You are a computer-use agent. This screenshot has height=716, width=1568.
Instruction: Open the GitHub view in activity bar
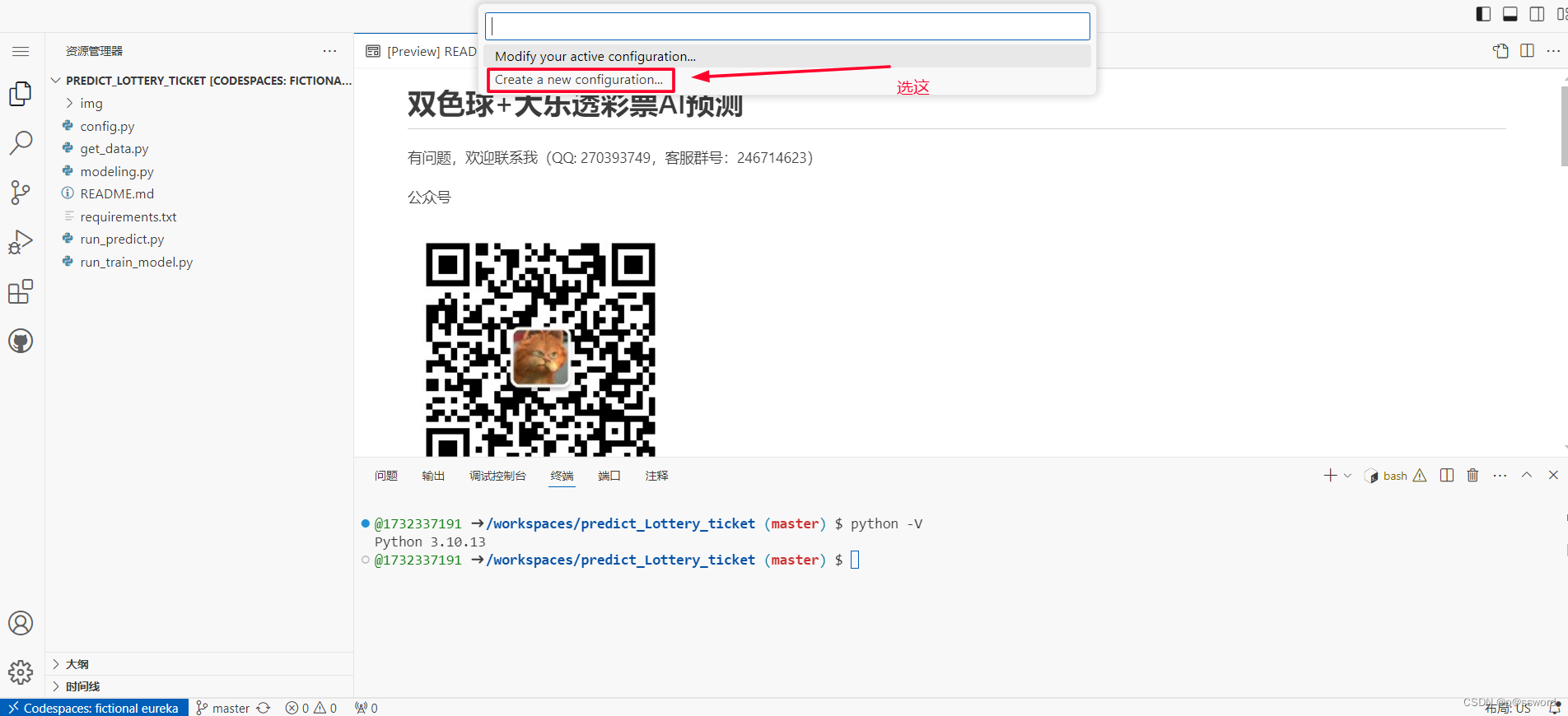[x=21, y=341]
